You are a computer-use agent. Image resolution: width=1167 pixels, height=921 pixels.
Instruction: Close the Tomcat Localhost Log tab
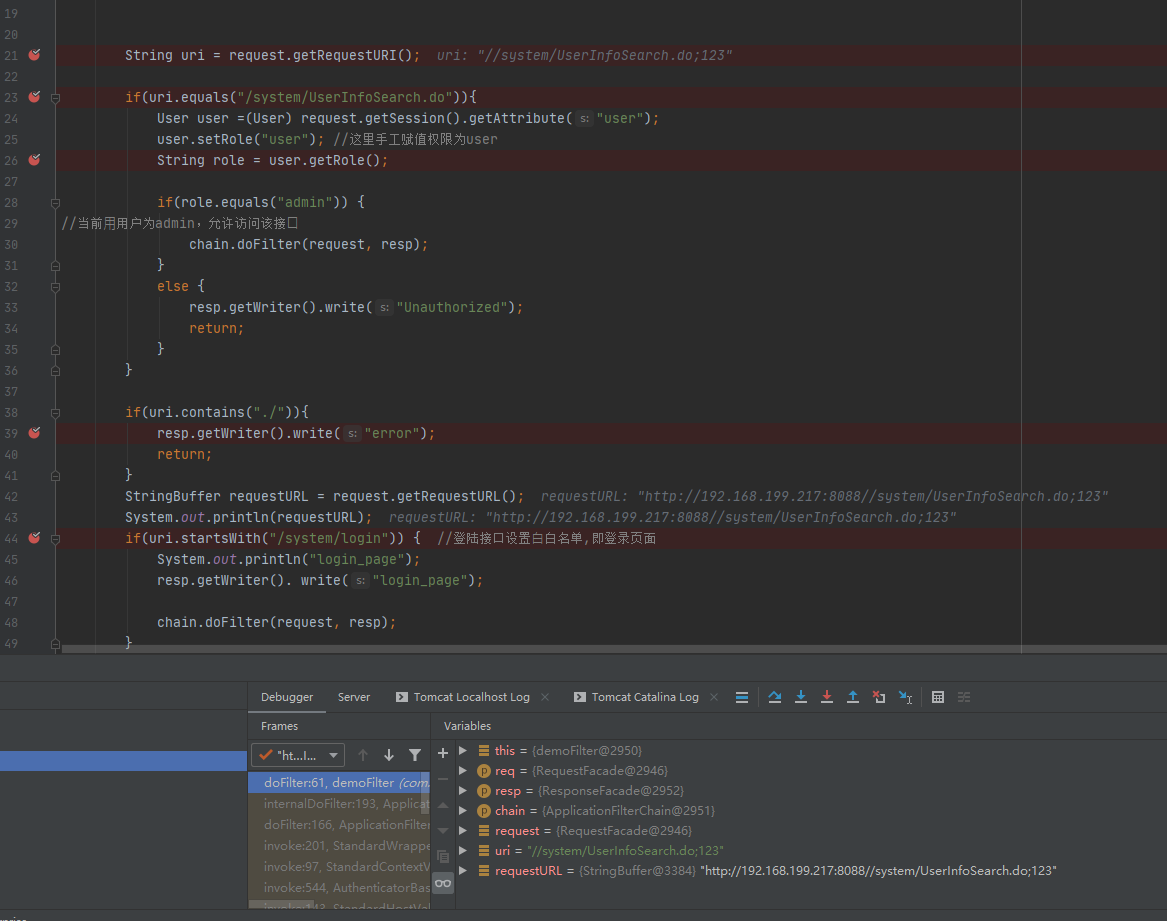pos(544,697)
